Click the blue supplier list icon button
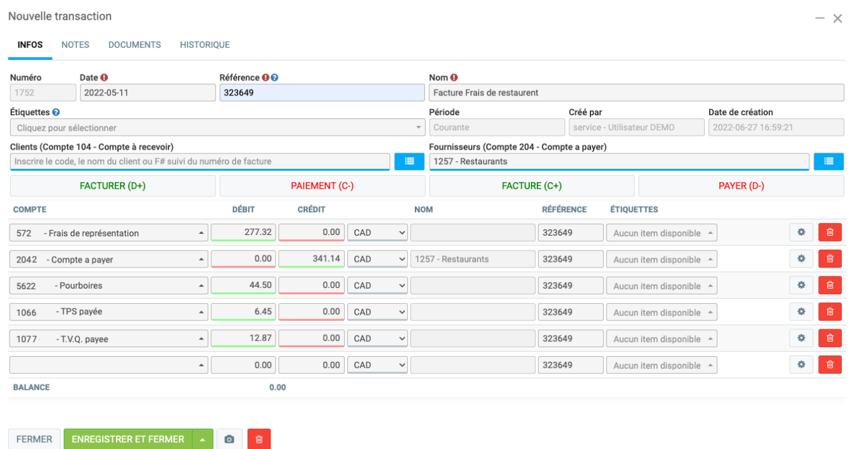 [828, 161]
